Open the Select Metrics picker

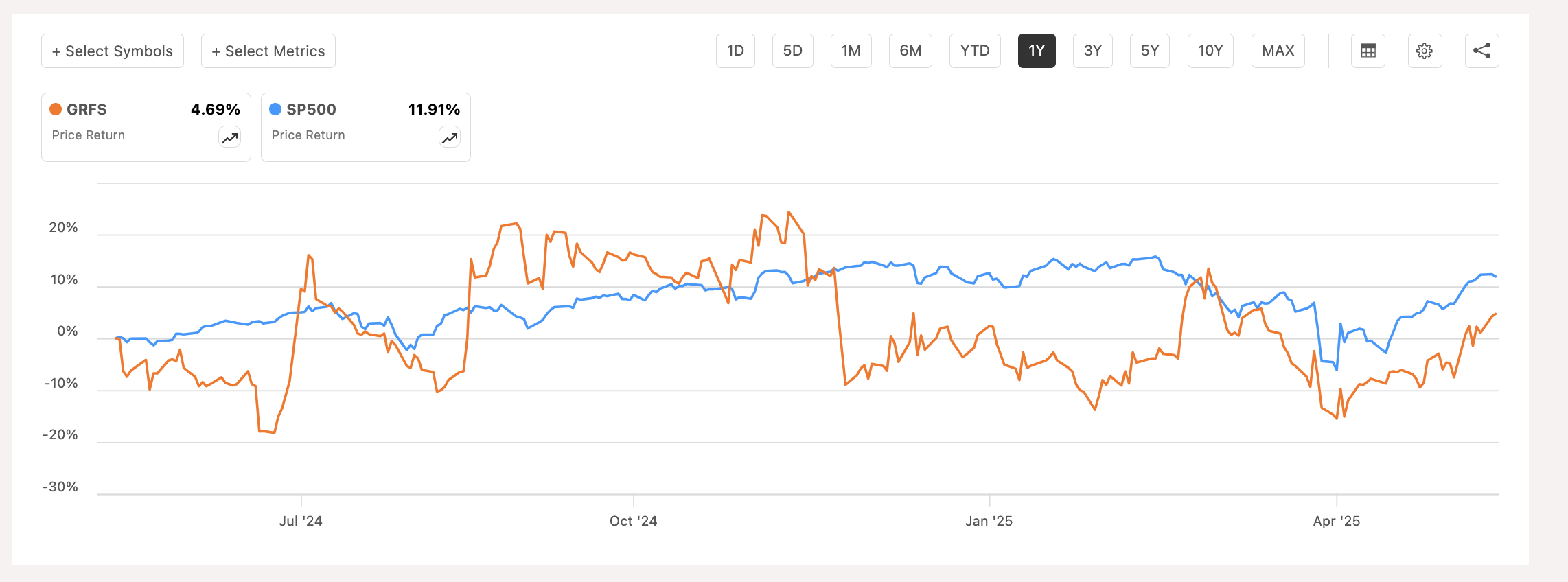click(268, 50)
